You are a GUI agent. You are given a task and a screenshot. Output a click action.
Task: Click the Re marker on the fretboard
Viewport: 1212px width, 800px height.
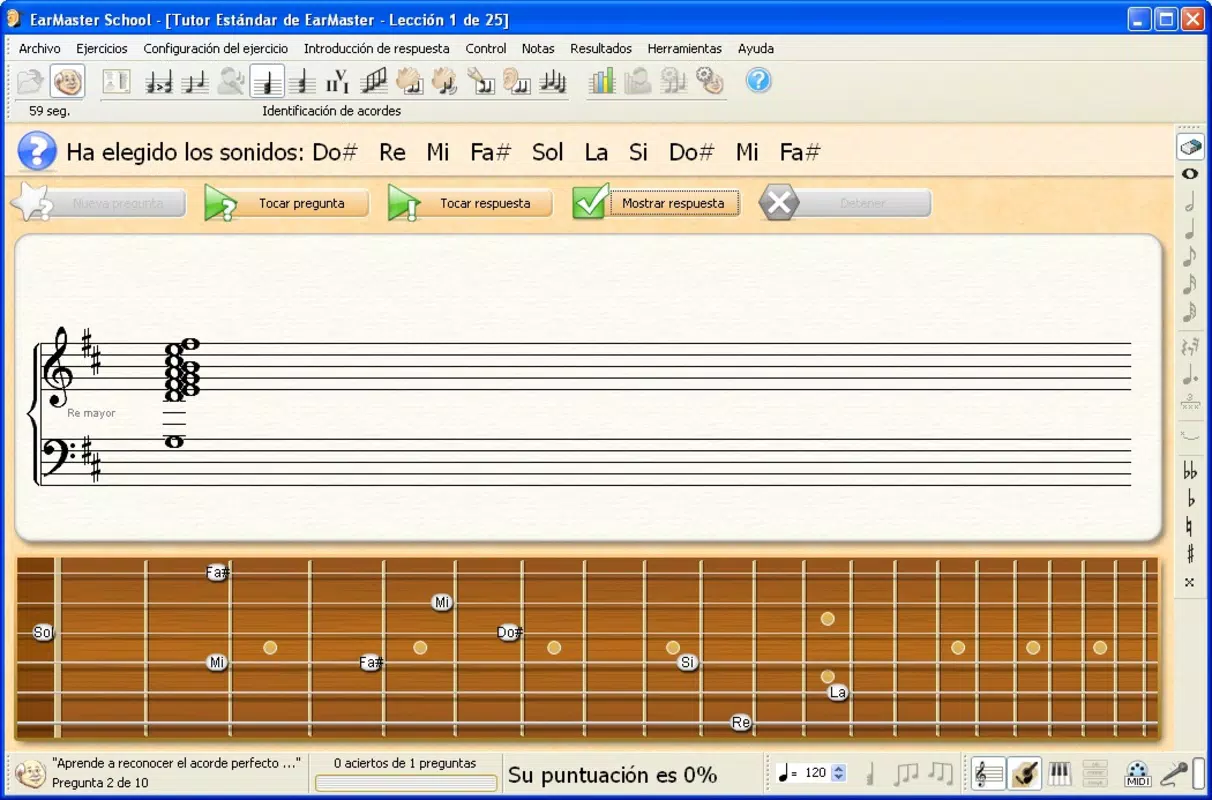[x=741, y=722]
